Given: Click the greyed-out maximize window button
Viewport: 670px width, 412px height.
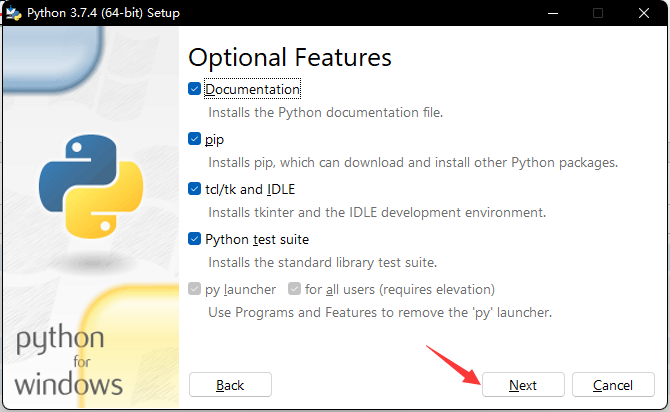Looking at the screenshot, I should click(598, 13).
